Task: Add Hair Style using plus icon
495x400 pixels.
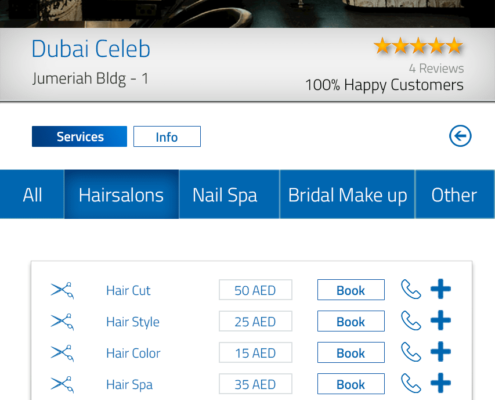Action: click(x=441, y=320)
